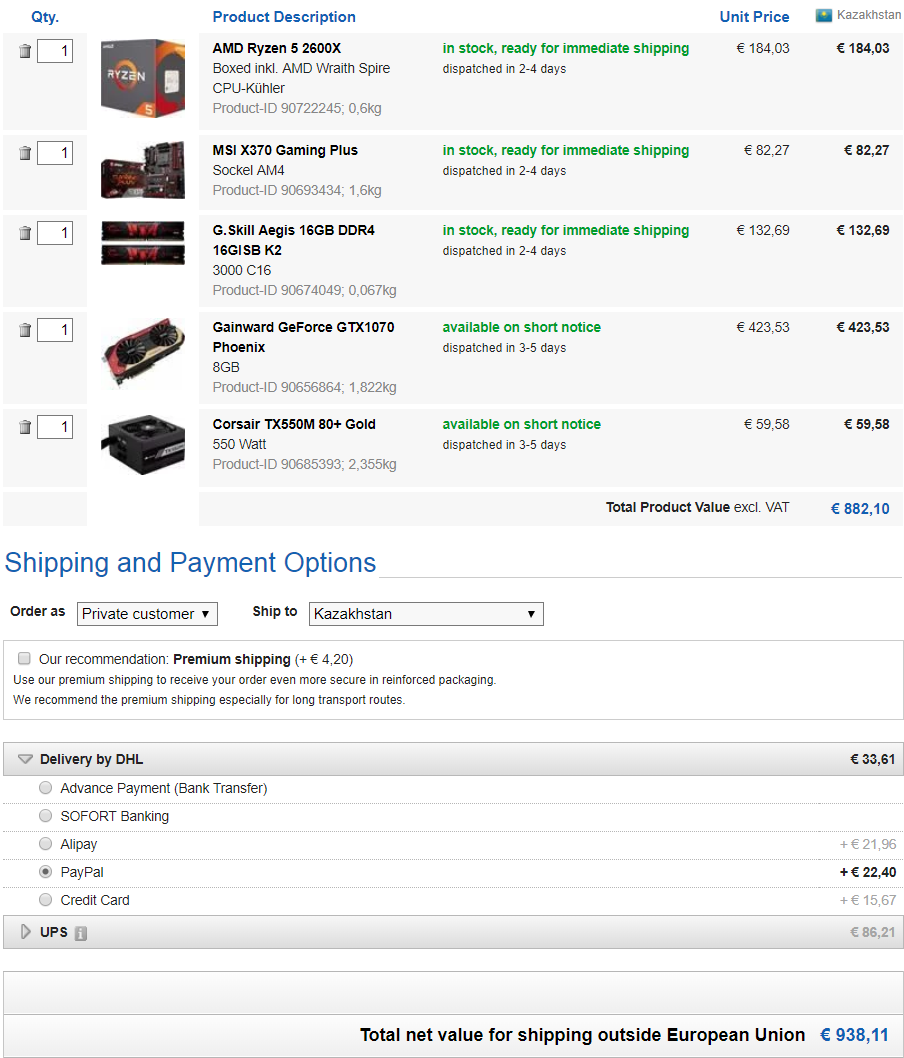Image resolution: width=904 pixels, height=1058 pixels.
Task: Open the Ship to country dropdown
Action: (x=426, y=614)
